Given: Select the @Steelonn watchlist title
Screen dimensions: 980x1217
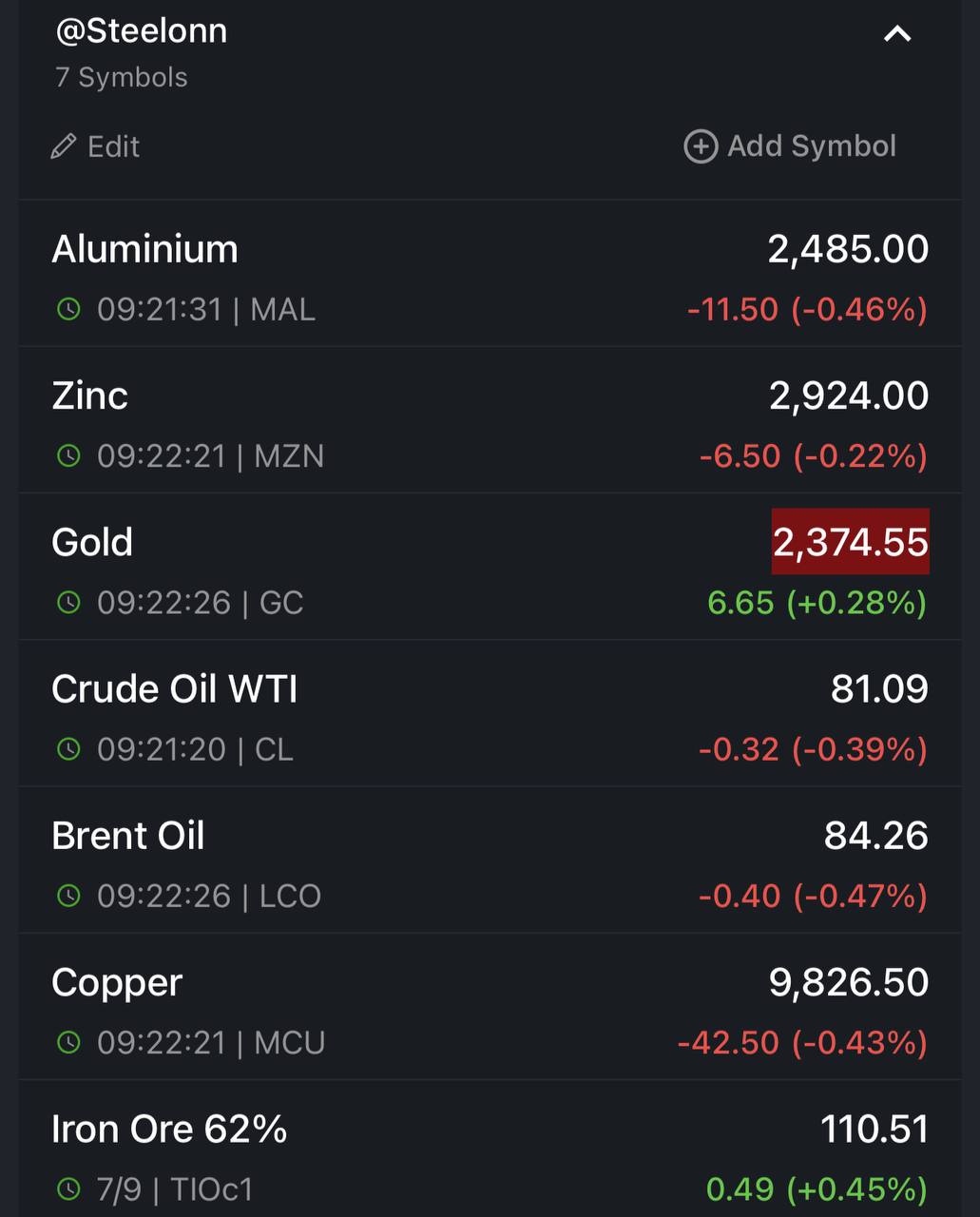Looking at the screenshot, I should click(141, 31).
